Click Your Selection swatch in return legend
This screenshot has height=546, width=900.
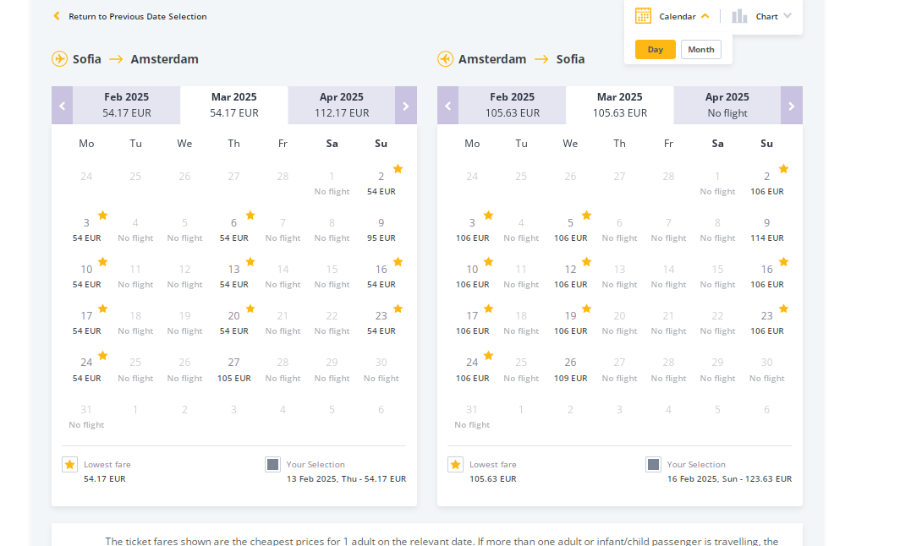point(653,464)
